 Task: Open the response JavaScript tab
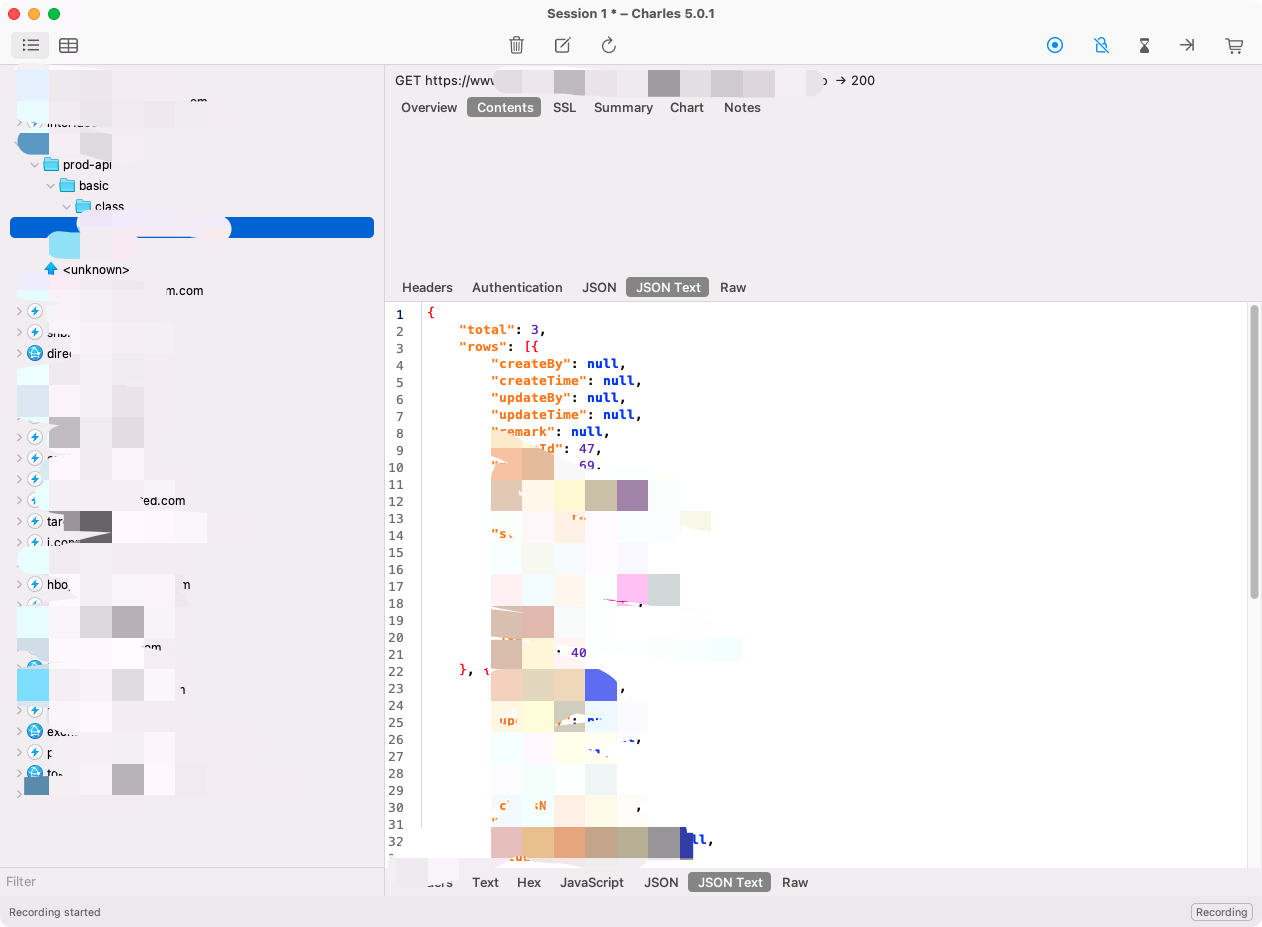pos(592,882)
